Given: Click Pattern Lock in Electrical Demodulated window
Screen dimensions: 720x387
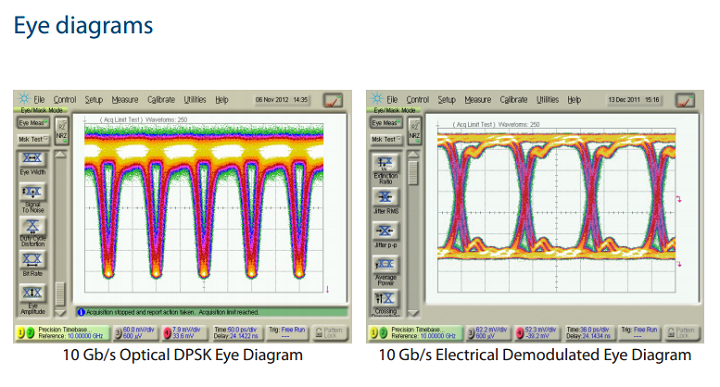Looking at the screenshot, I should pyautogui.click(x=682, y=333).
